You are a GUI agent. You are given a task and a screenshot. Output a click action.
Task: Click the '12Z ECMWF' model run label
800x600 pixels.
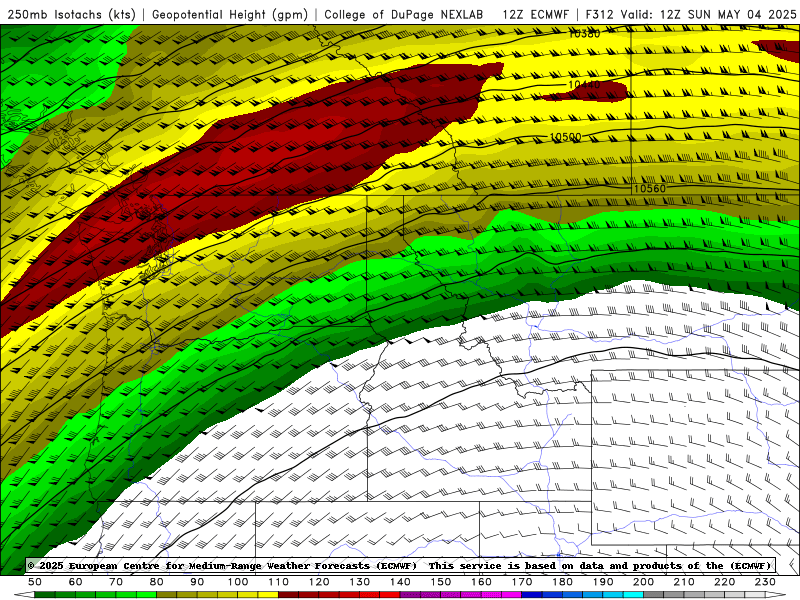535,14
